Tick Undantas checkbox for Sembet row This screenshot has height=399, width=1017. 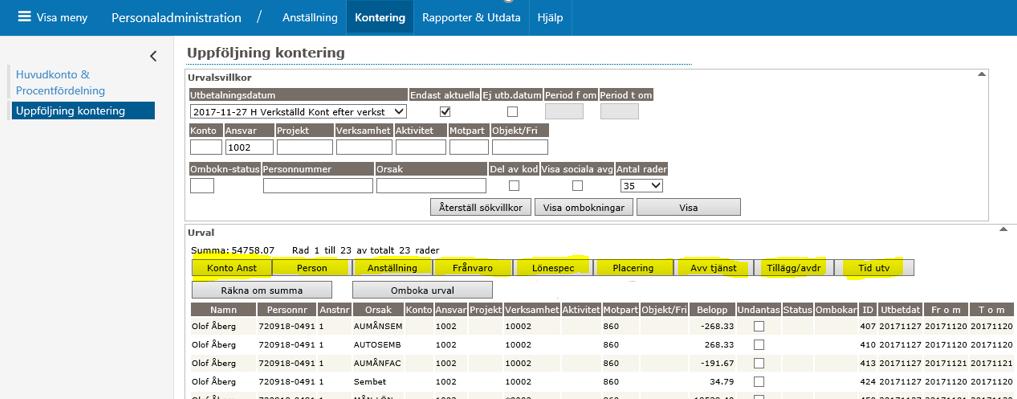[759, 381]
